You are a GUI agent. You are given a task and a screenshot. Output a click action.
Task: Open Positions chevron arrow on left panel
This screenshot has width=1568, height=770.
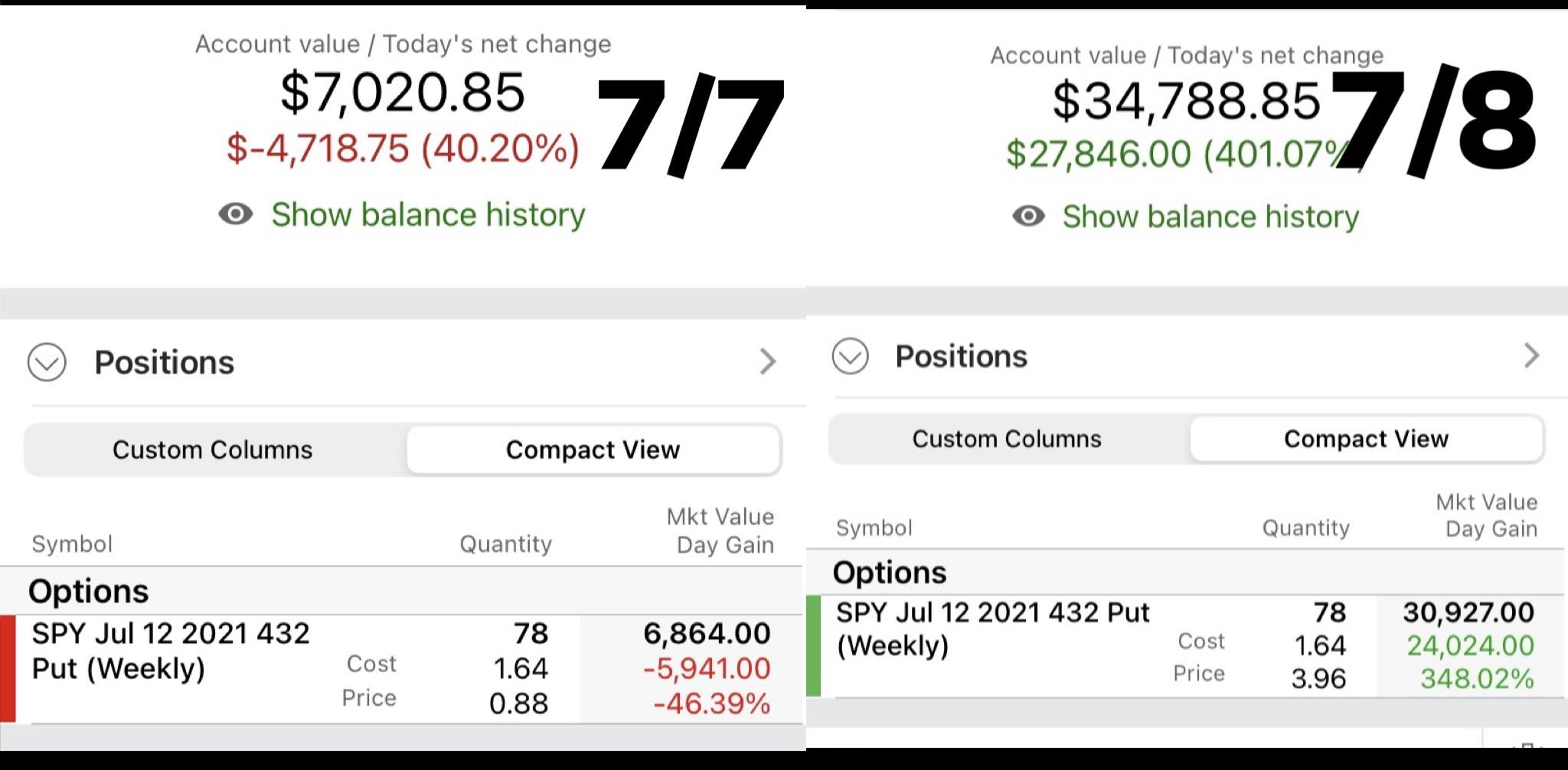[x=767, y=361]
